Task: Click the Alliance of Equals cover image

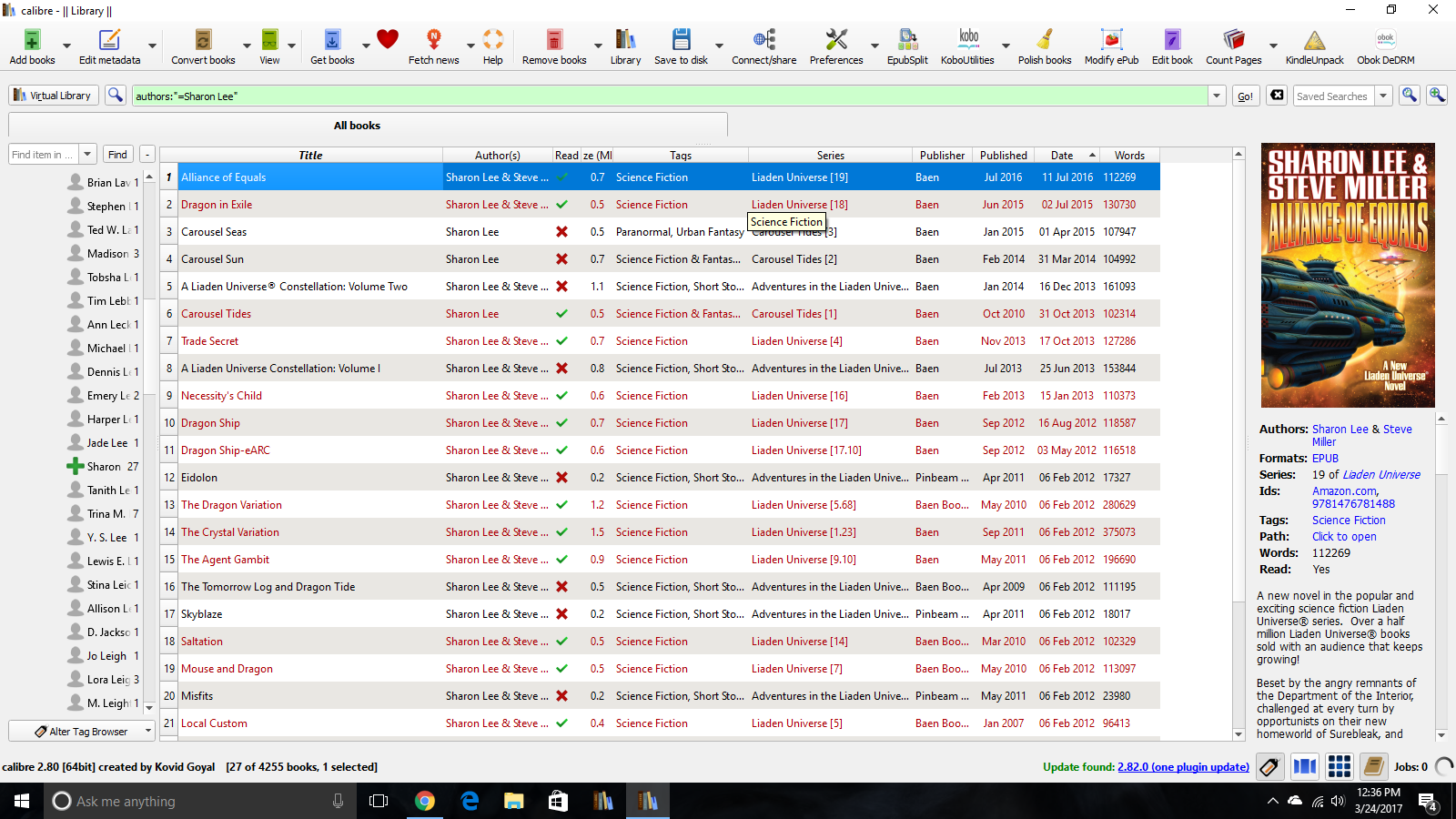Action: (1348, 275)
